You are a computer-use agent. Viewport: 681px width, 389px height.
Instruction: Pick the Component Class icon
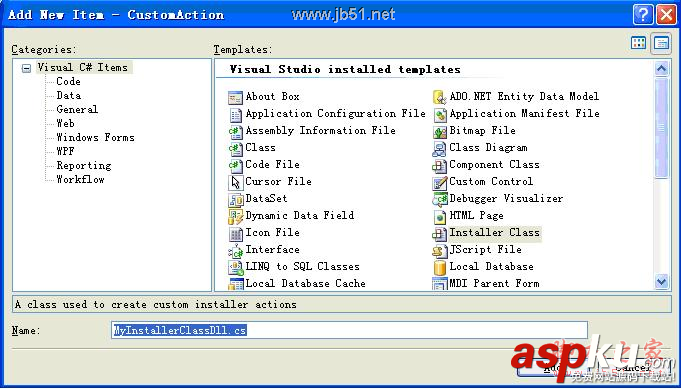440,165
